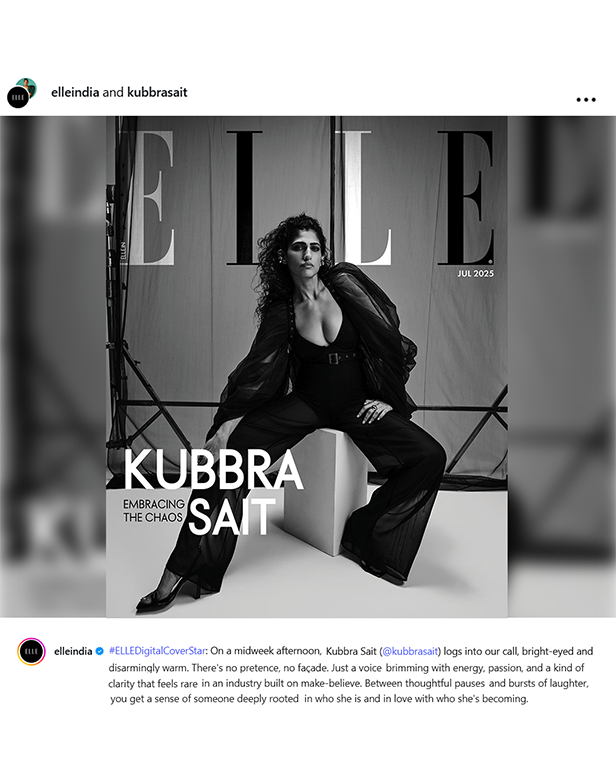The image size is (616, 770).
Task: Click the KUBBRA SAIT title on the cover
Action: point(214,491)
